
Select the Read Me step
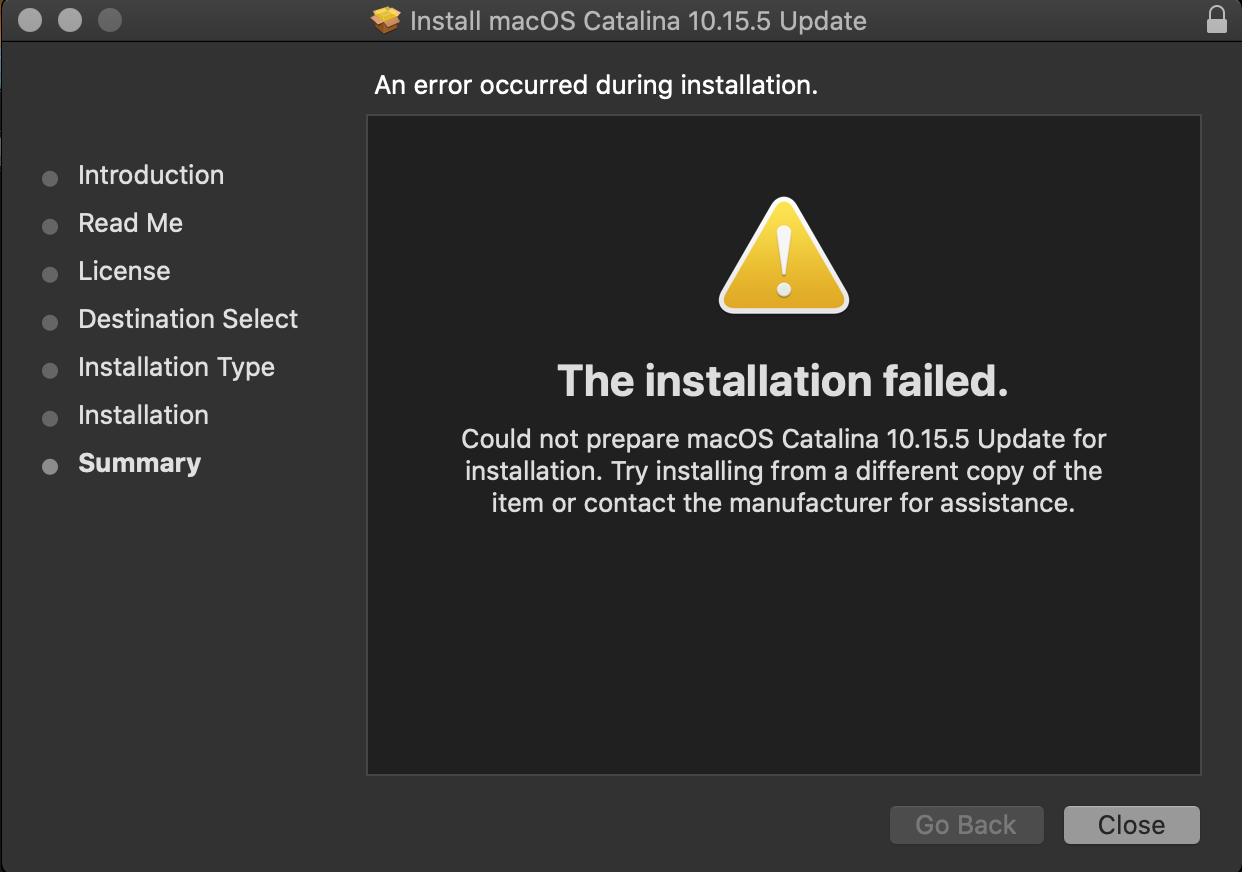click(x=130, y=223)
